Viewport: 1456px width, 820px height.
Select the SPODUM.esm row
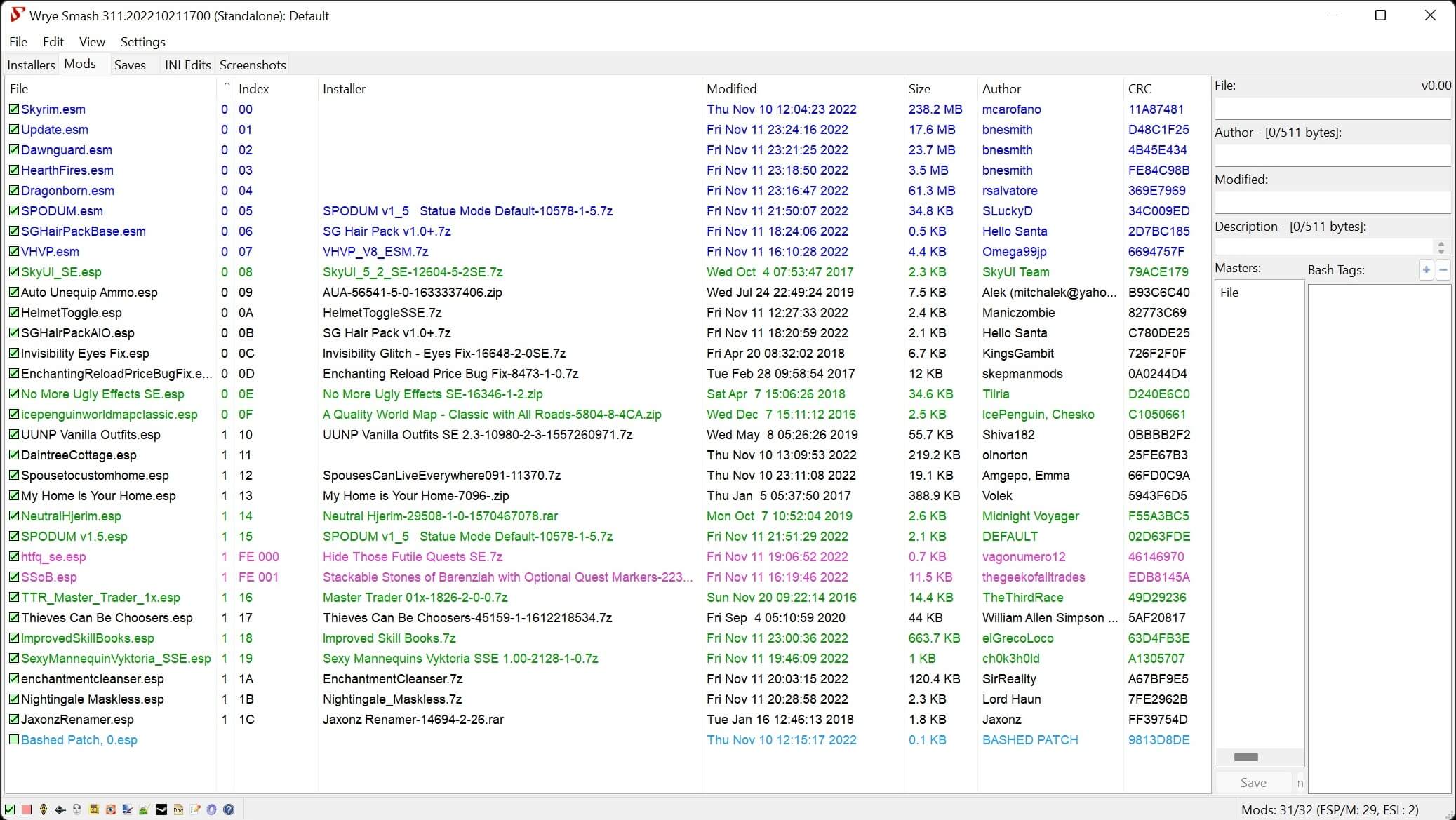point(607,210)
